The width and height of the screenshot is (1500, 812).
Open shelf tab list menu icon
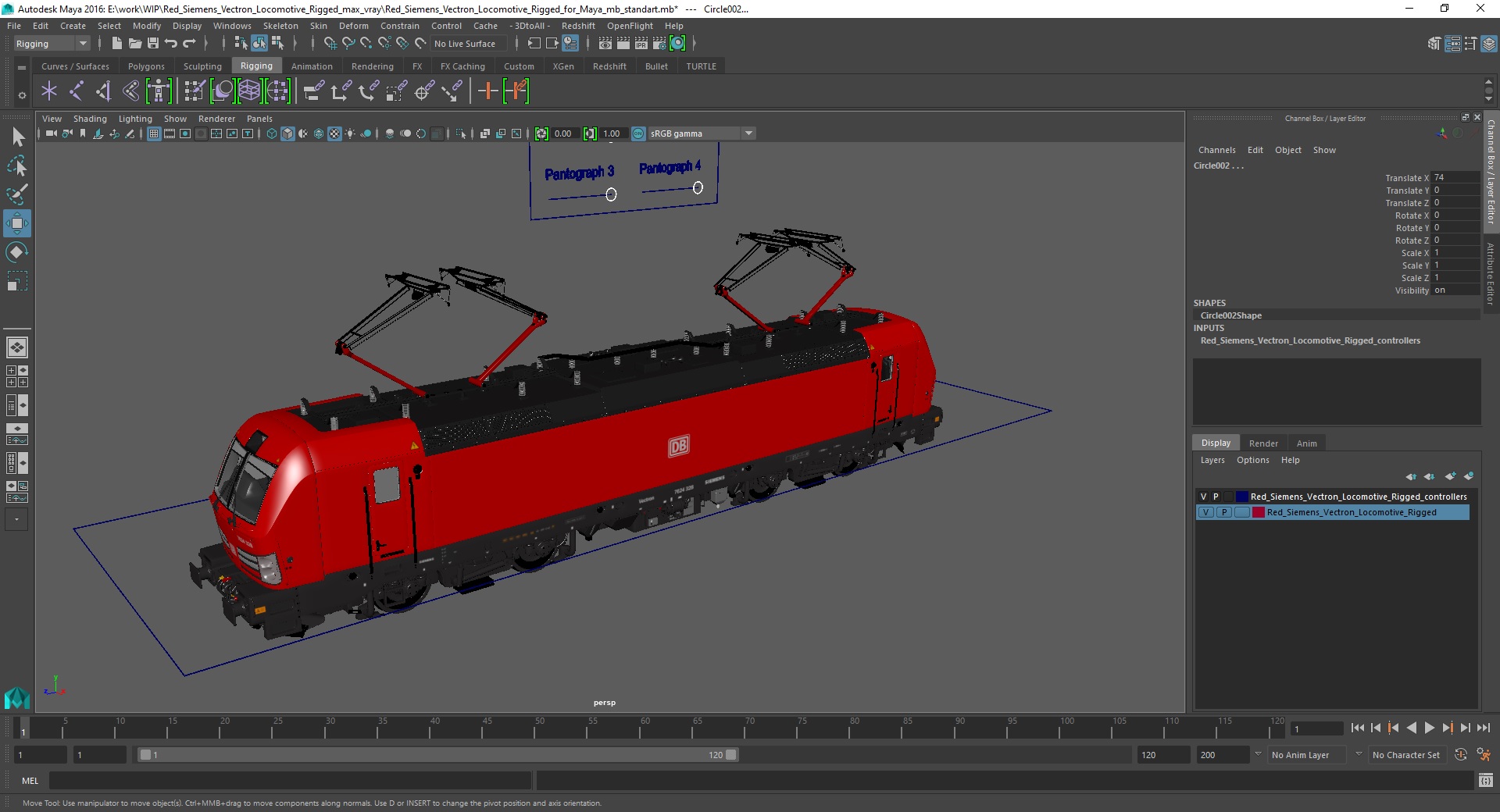click(x=22, y=68)
